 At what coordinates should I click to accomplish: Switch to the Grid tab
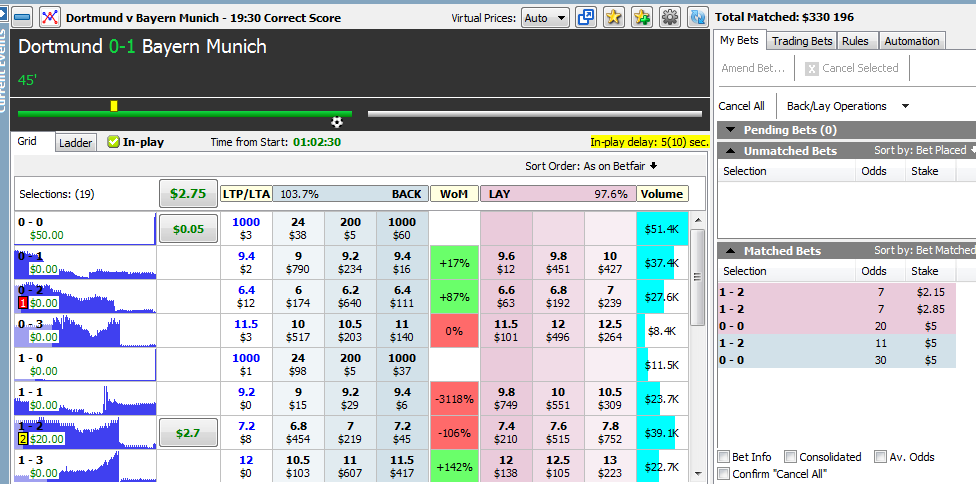[x=27, y=141]
